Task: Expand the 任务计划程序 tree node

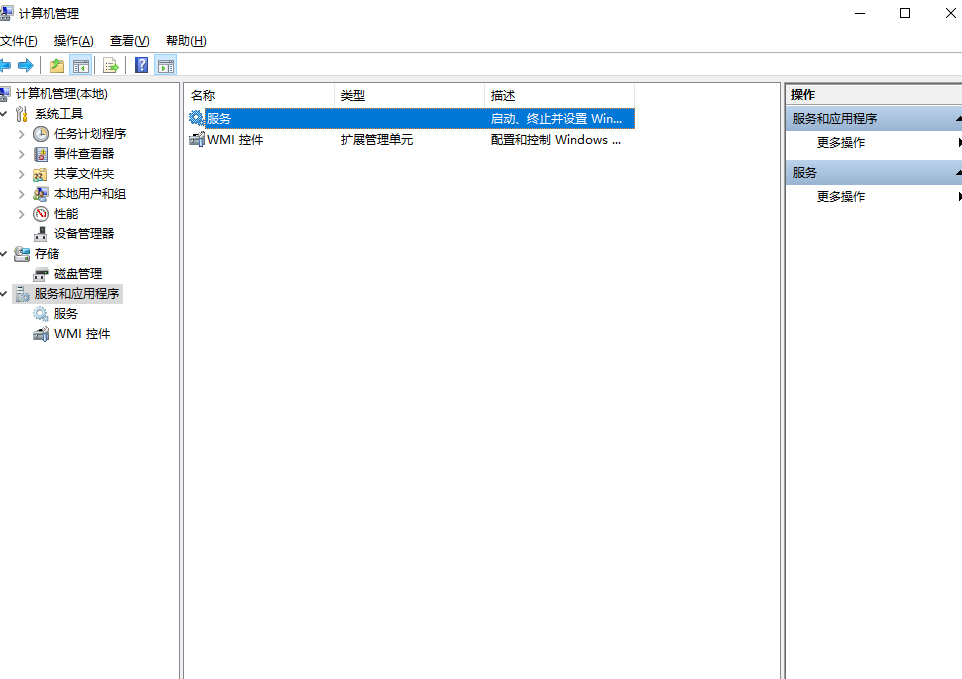Action: click(x=23, y=133)
